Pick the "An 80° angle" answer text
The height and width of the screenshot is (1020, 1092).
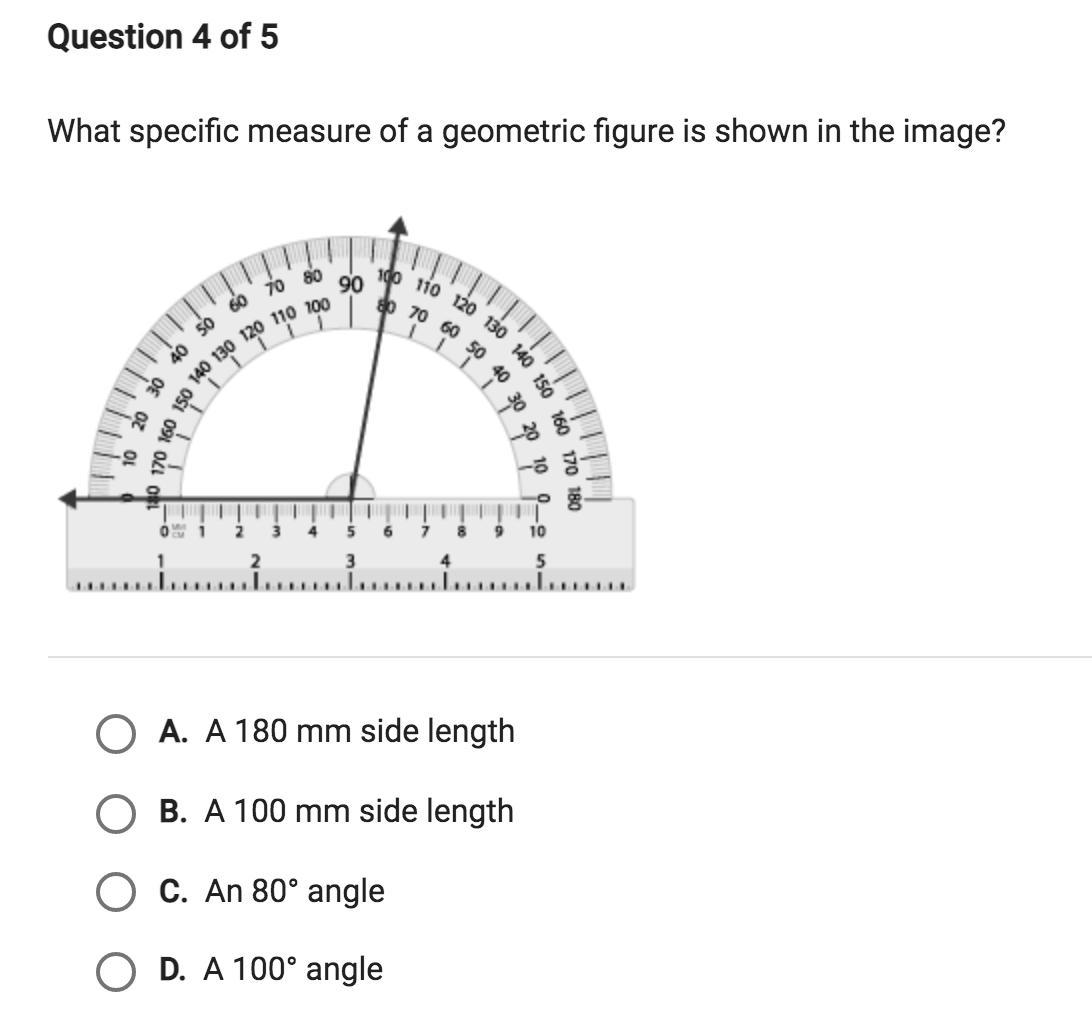(x=295, y=890)
